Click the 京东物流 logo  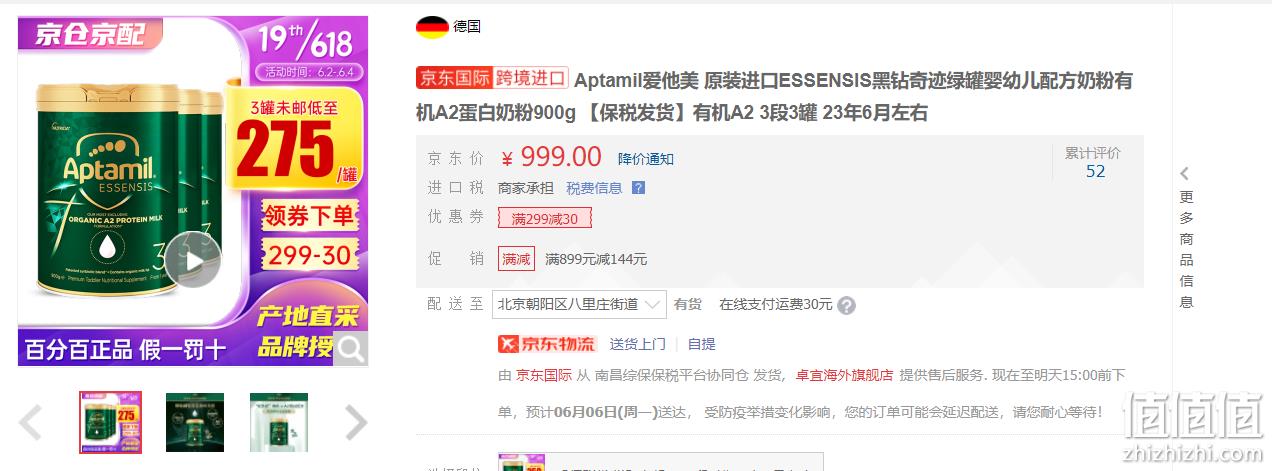(547, 344)
